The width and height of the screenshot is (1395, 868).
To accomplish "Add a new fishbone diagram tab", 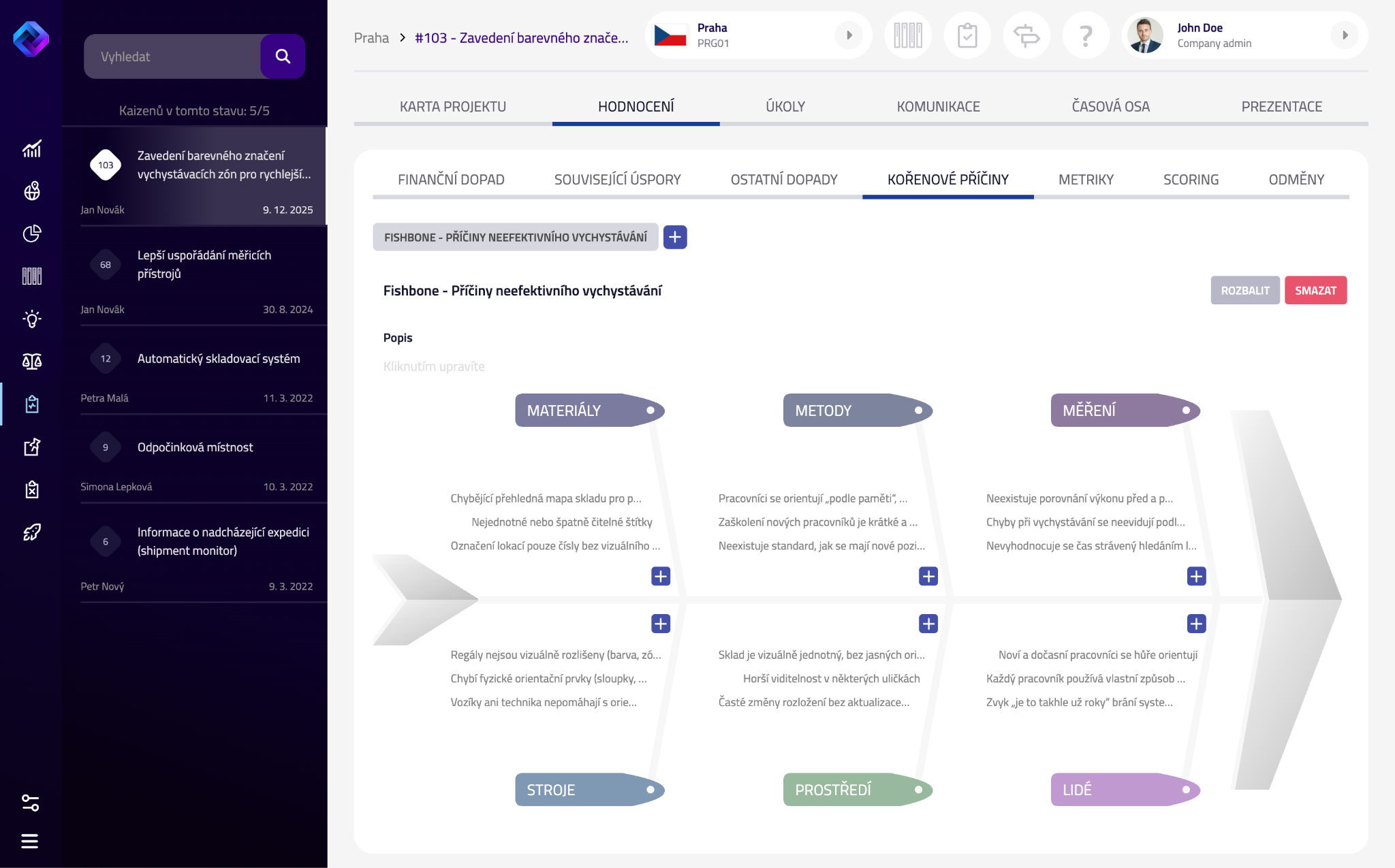I will click(674, 237).
